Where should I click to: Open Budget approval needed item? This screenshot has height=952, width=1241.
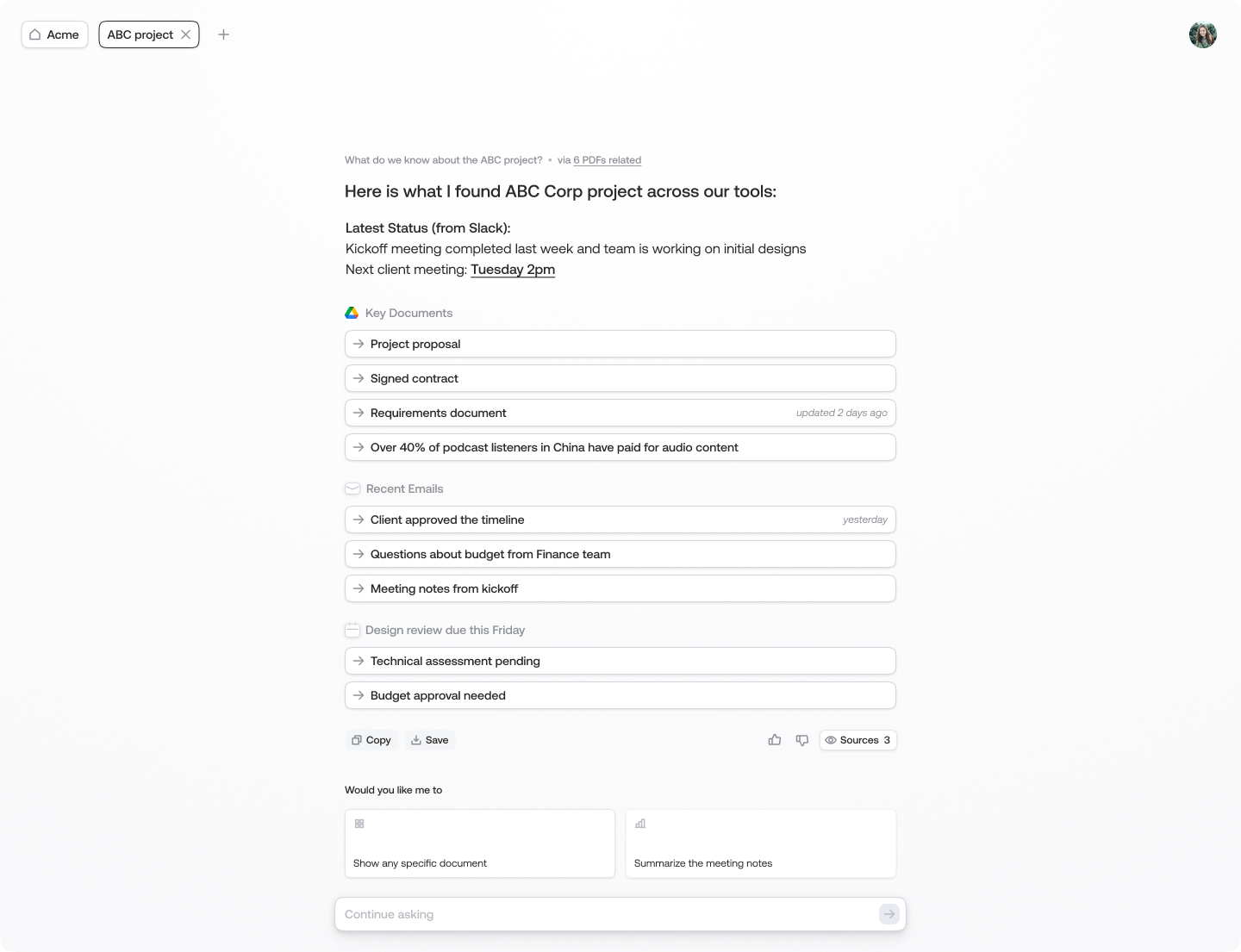click(620, 695)
